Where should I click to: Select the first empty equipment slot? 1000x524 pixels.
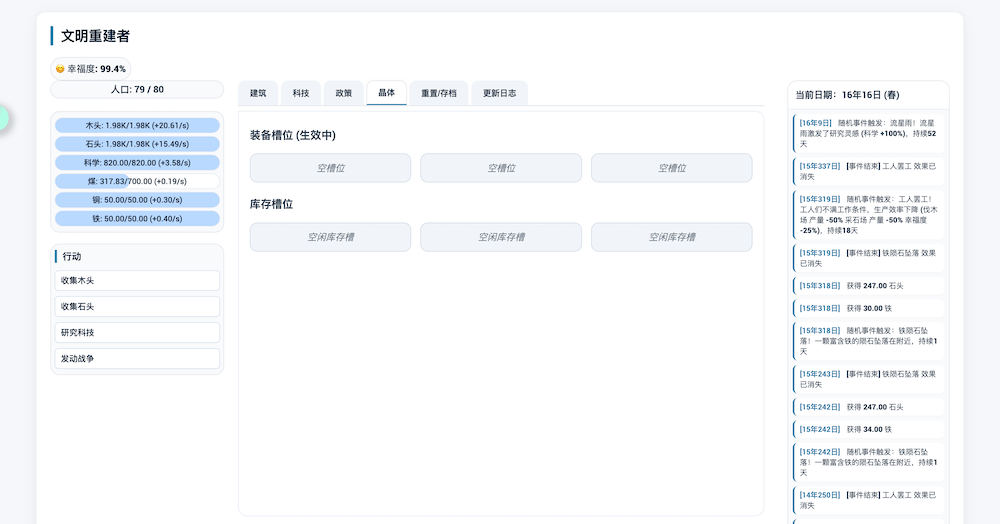(330, 168)
